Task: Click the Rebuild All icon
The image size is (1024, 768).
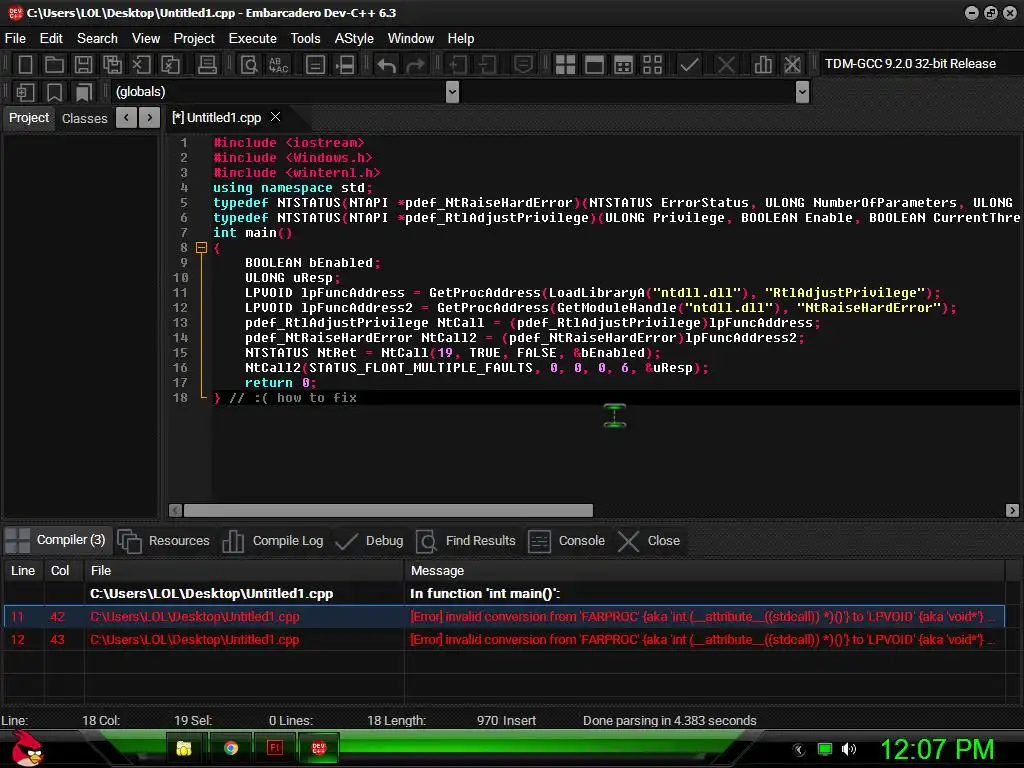Action: coord(652,65)
